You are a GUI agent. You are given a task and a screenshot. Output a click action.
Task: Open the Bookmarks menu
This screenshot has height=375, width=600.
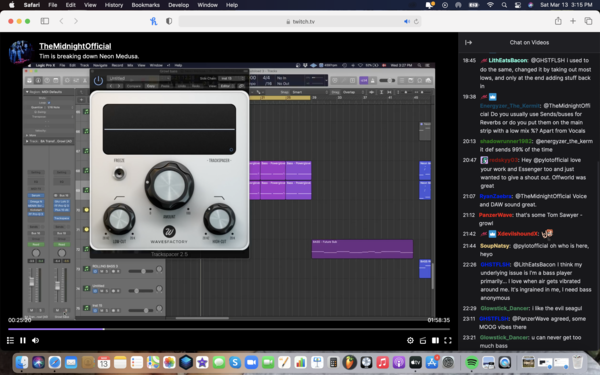click(x=145, y=5)
